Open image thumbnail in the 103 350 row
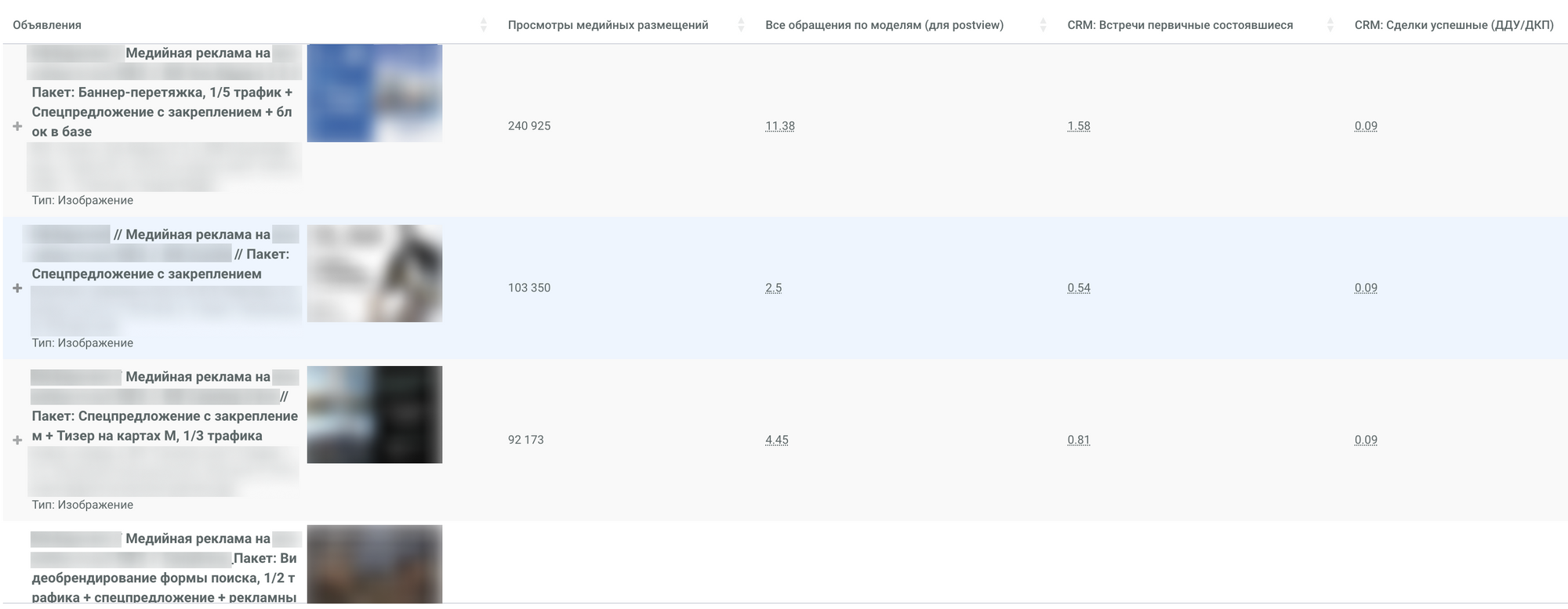 (x=374, y=274)
